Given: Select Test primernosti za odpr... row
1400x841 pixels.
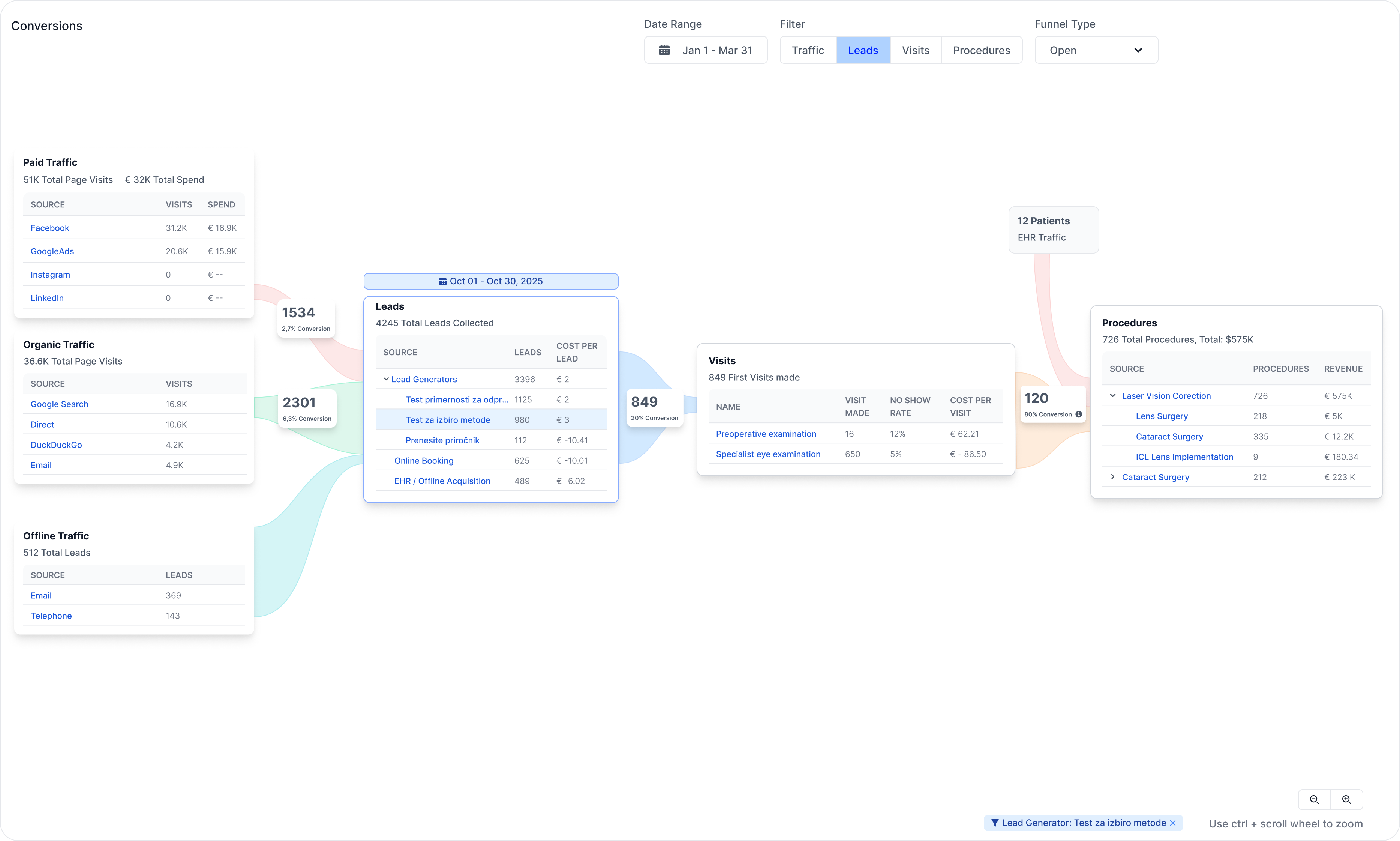Looking at the screenshot, I should (491, 399).
